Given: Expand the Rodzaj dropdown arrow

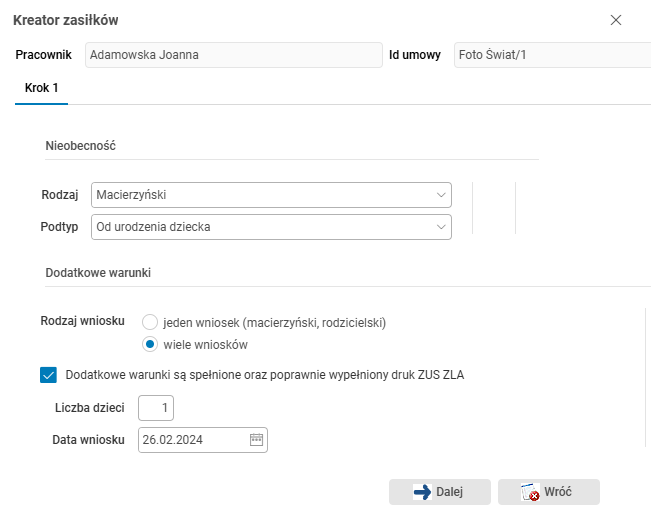Looking at the screenshot, I should [441, 195].
